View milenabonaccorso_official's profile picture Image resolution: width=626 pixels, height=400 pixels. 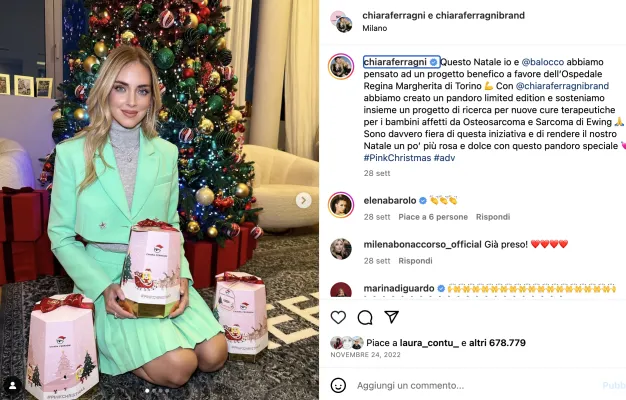341,249
